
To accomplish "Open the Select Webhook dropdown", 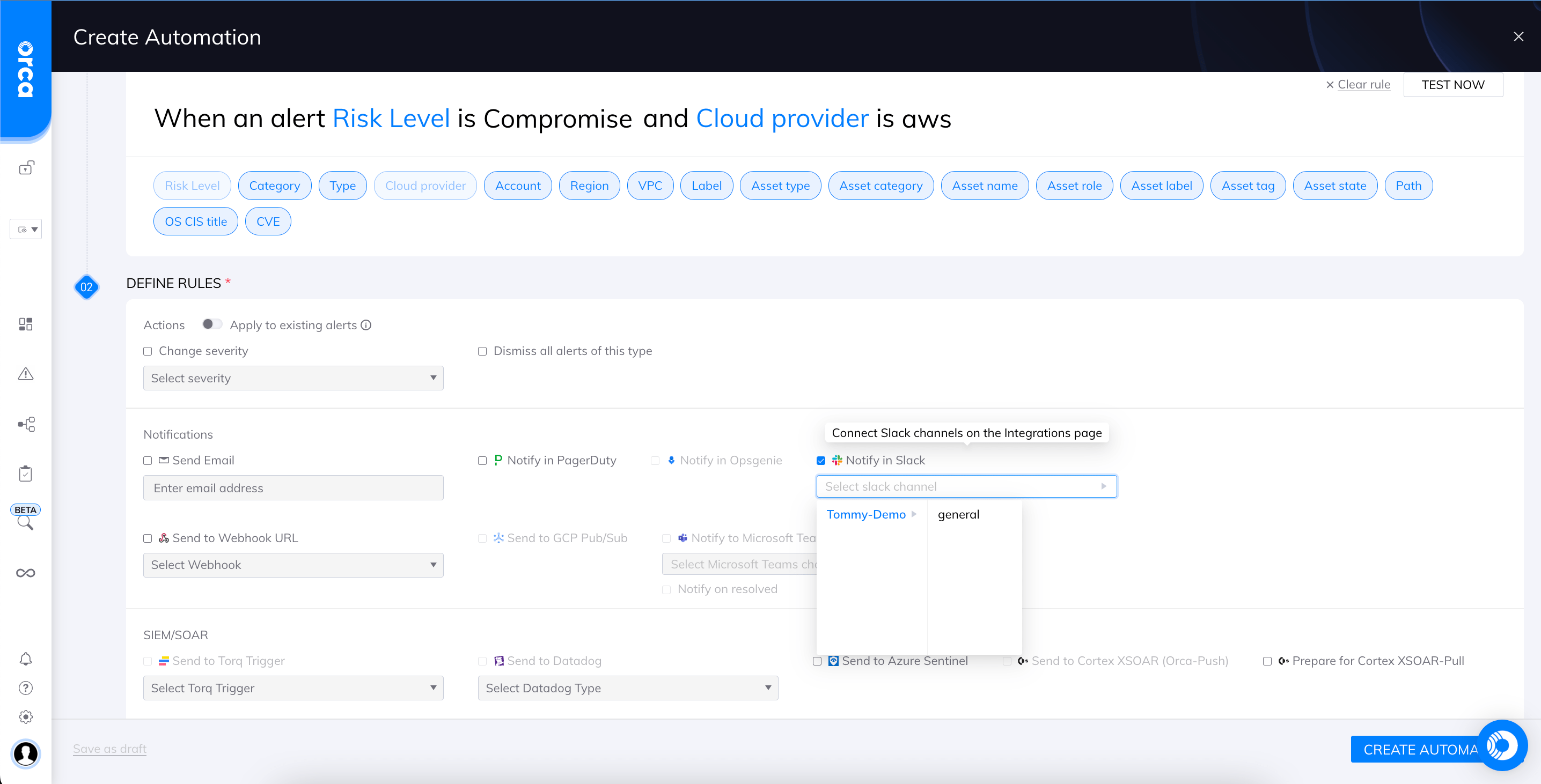I will tap(292, 565).
